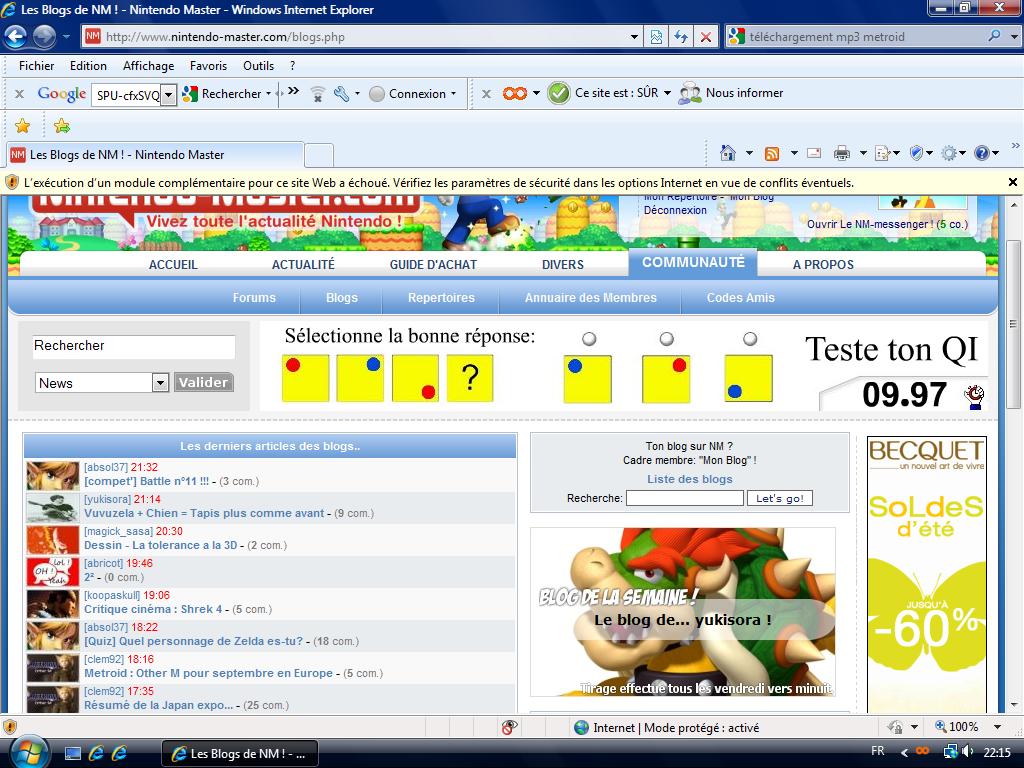The width and height of the screenshot is (1024, 768).
Task: Click the Déconnexion link
Action: (675, 210)
